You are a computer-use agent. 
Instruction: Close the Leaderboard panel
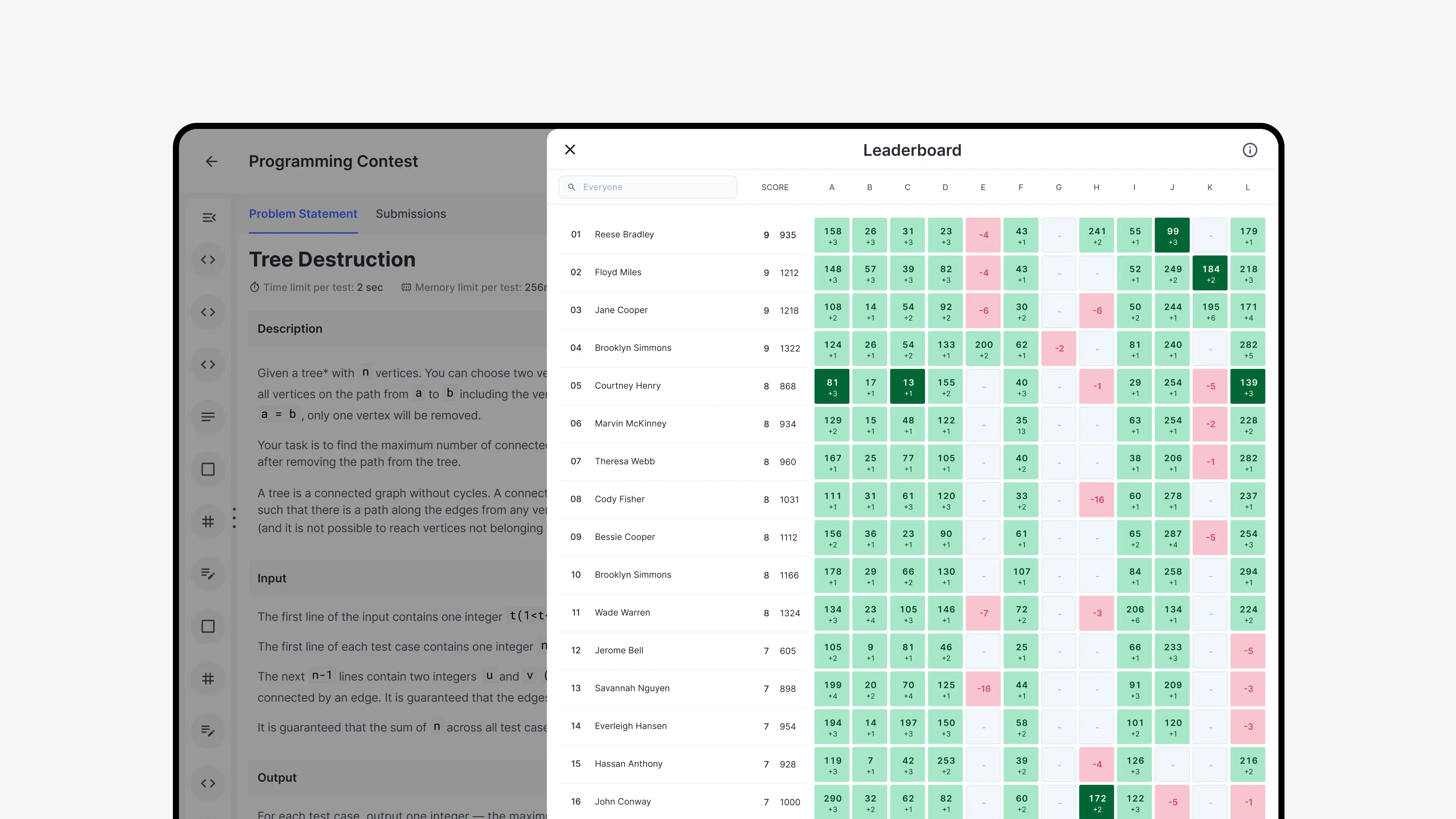[x=570, y=150]
